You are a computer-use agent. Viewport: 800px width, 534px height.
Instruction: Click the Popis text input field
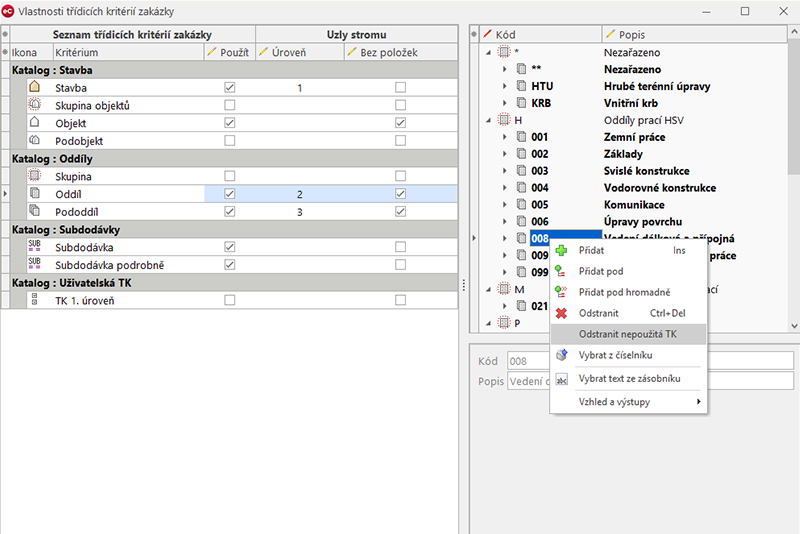651,381
